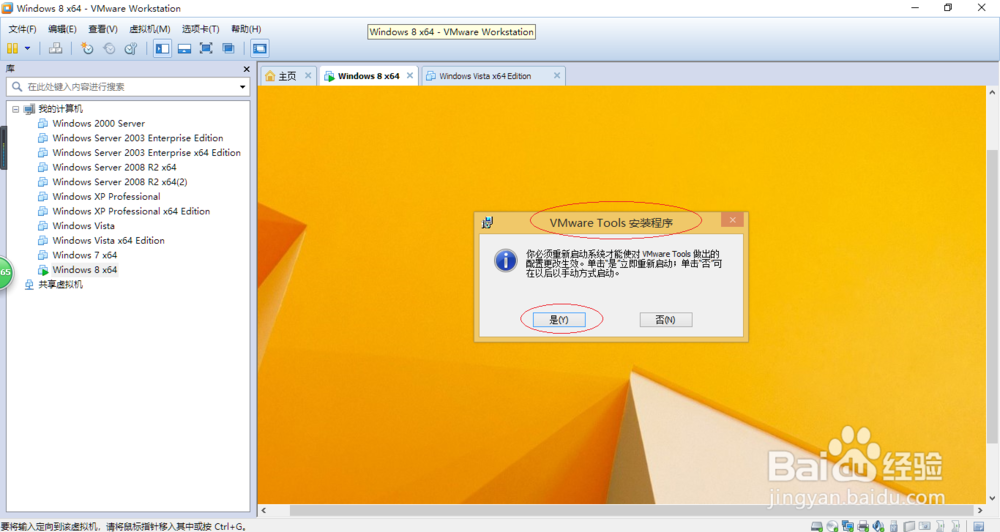1000x532 pixels.
Task: Select Windows XP Professional in the library
Action: coord(106,196)
